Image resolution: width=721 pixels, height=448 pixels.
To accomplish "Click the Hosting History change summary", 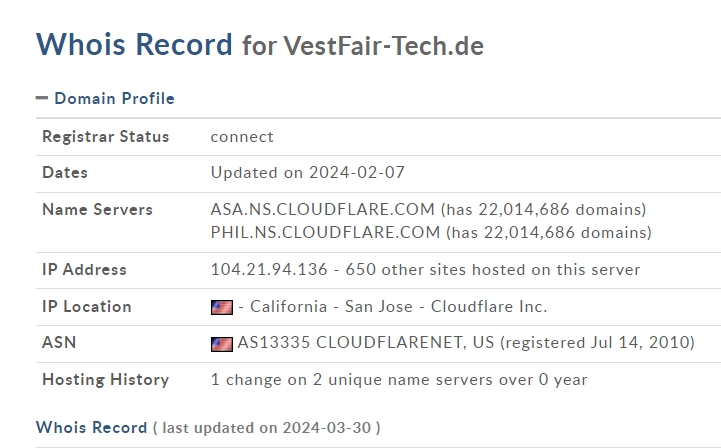I will pyautogui.click(x=399, y=379).
